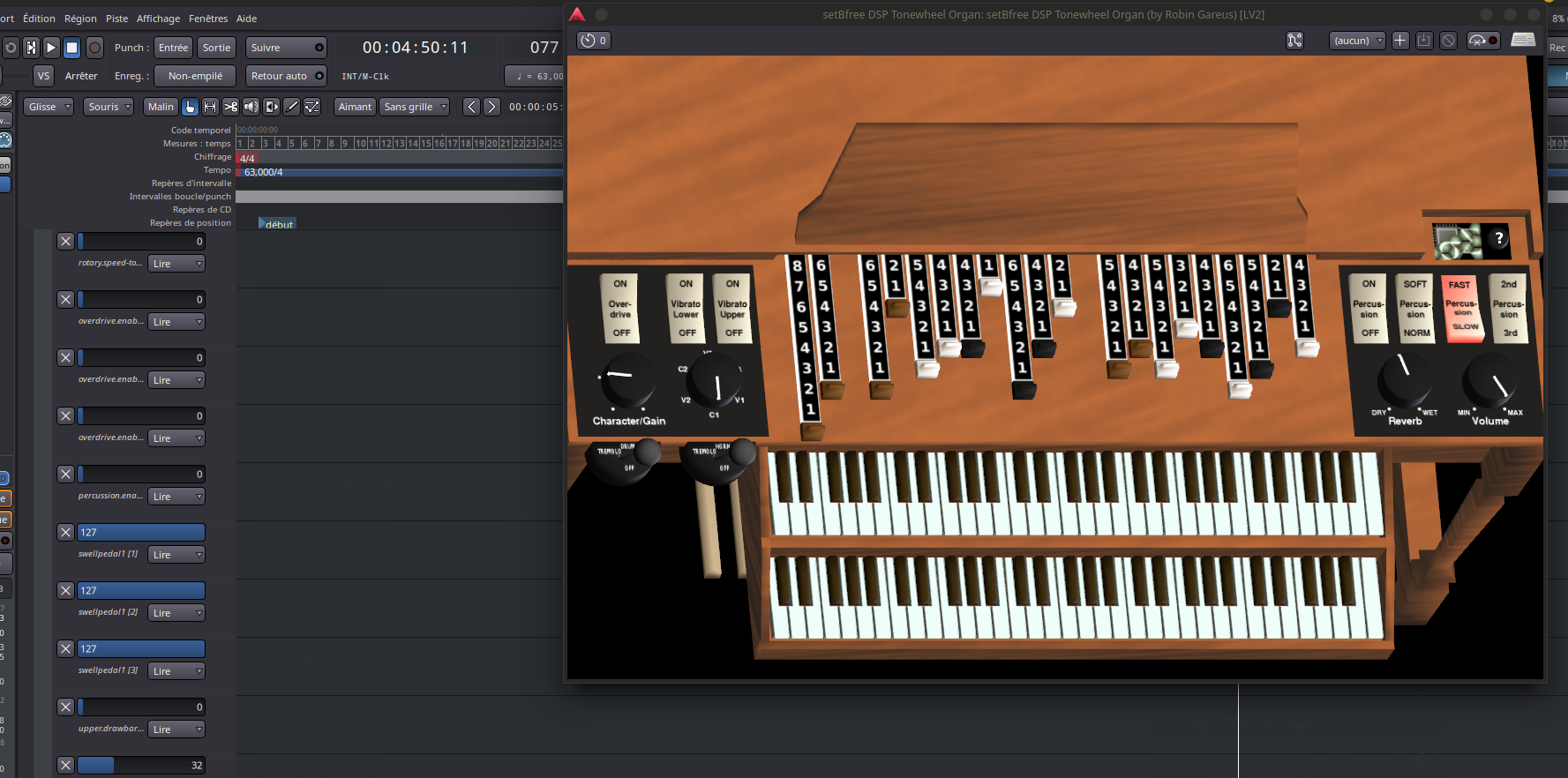Screen dimensions: 1568x778
Task: Open the Souris edit point dropdown
Action: pyautogui.click(x=109, y=107)
